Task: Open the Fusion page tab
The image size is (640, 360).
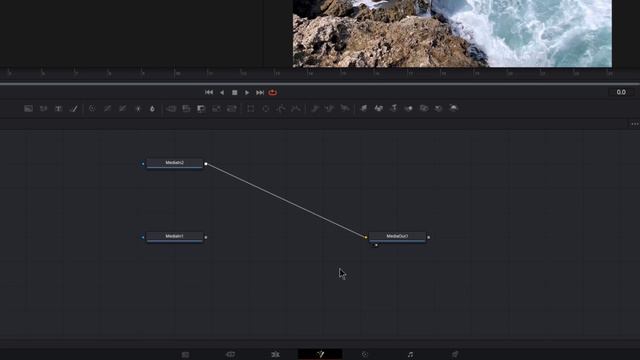Action: (x=320, y=354)
